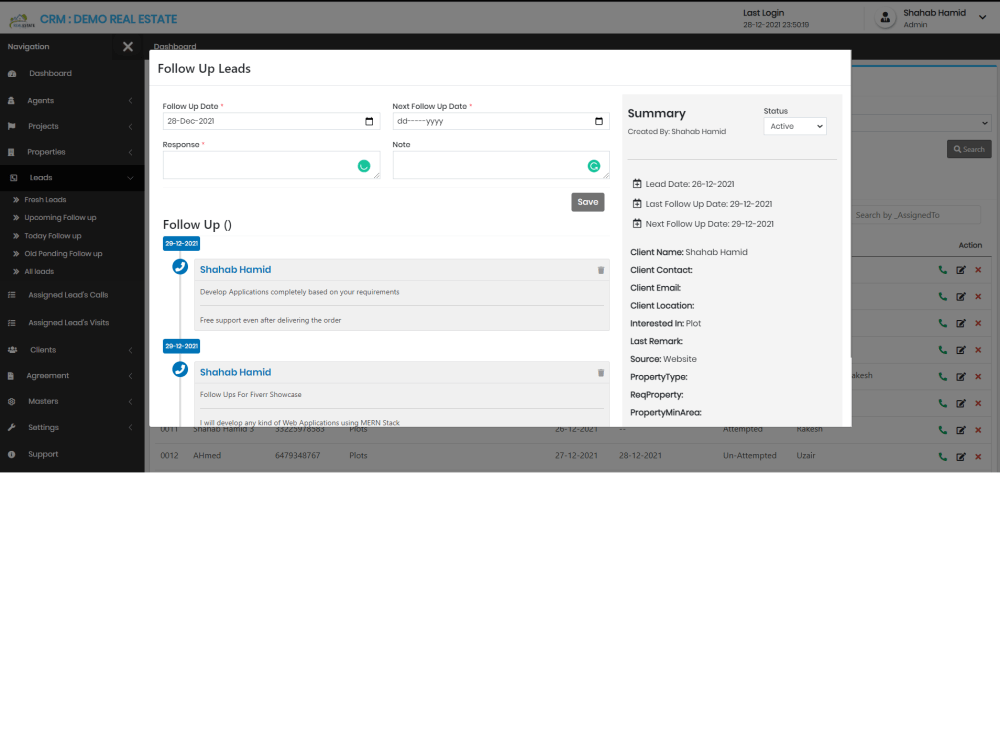Screen dimensions: 1000x750
Task: Click edit icon in Attempted Rakesh row
Action: point(960,430)
